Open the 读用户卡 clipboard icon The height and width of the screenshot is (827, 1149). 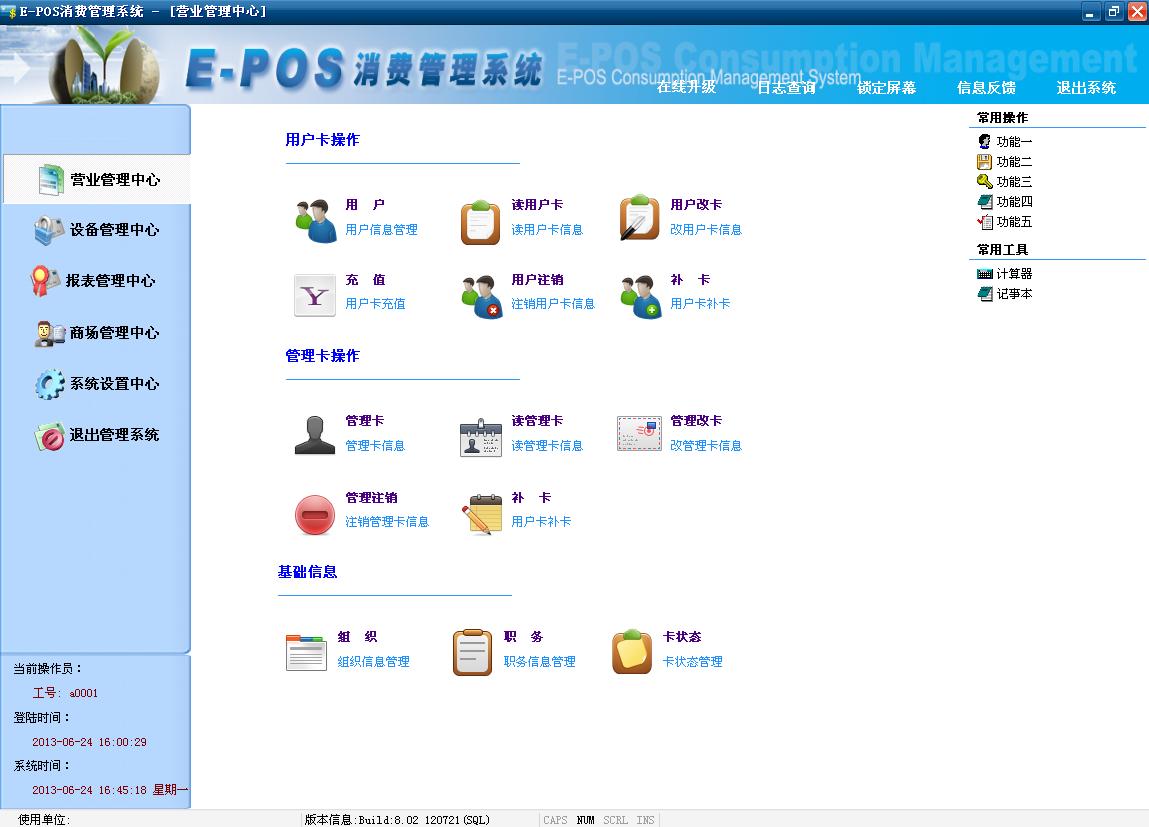pyautogui.click(x=480, y=221)
